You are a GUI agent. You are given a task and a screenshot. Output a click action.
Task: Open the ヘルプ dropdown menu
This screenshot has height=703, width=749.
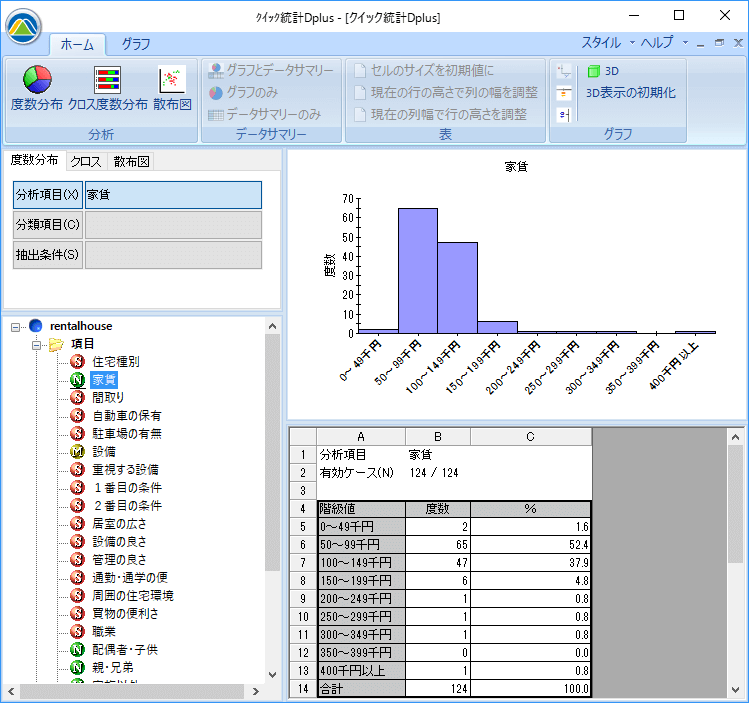tap(661, 43)
